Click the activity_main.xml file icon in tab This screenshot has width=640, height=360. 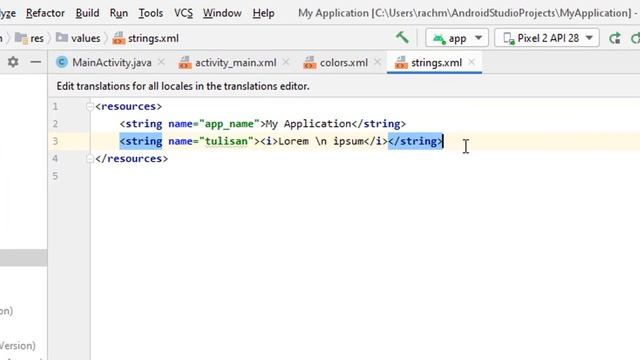(185, 62)
